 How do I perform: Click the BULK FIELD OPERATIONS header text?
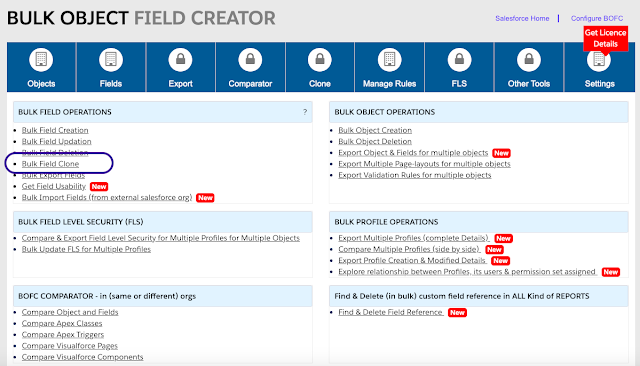point(65,112)
